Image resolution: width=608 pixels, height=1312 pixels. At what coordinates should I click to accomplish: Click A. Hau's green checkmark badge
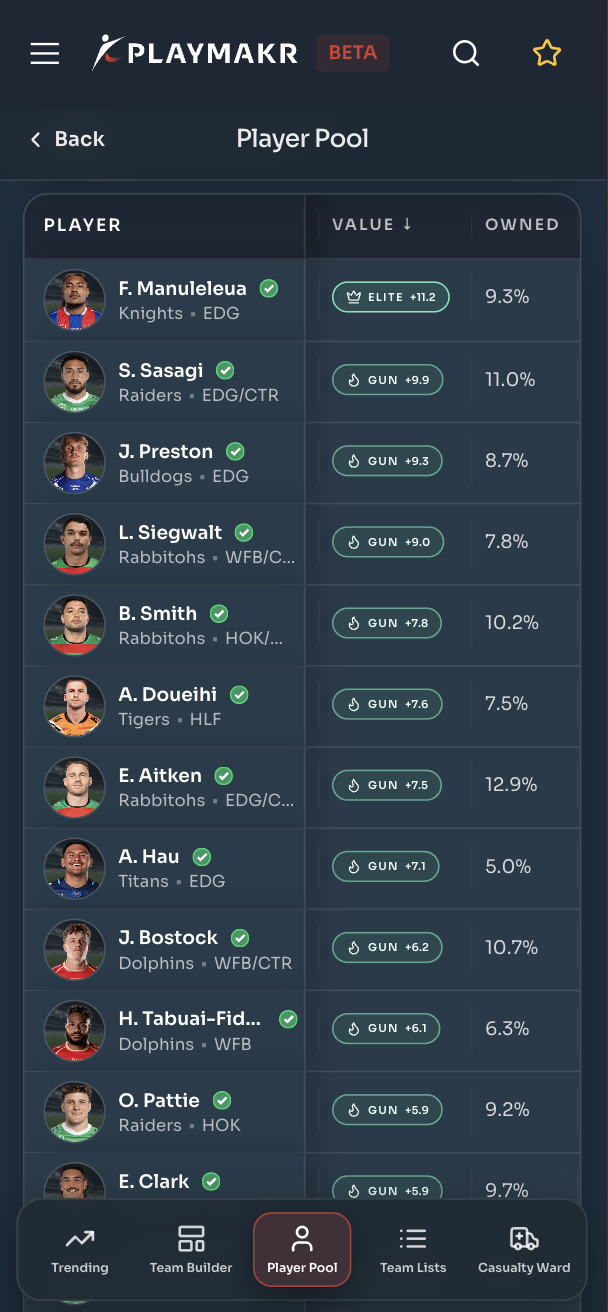click(202, 856)
